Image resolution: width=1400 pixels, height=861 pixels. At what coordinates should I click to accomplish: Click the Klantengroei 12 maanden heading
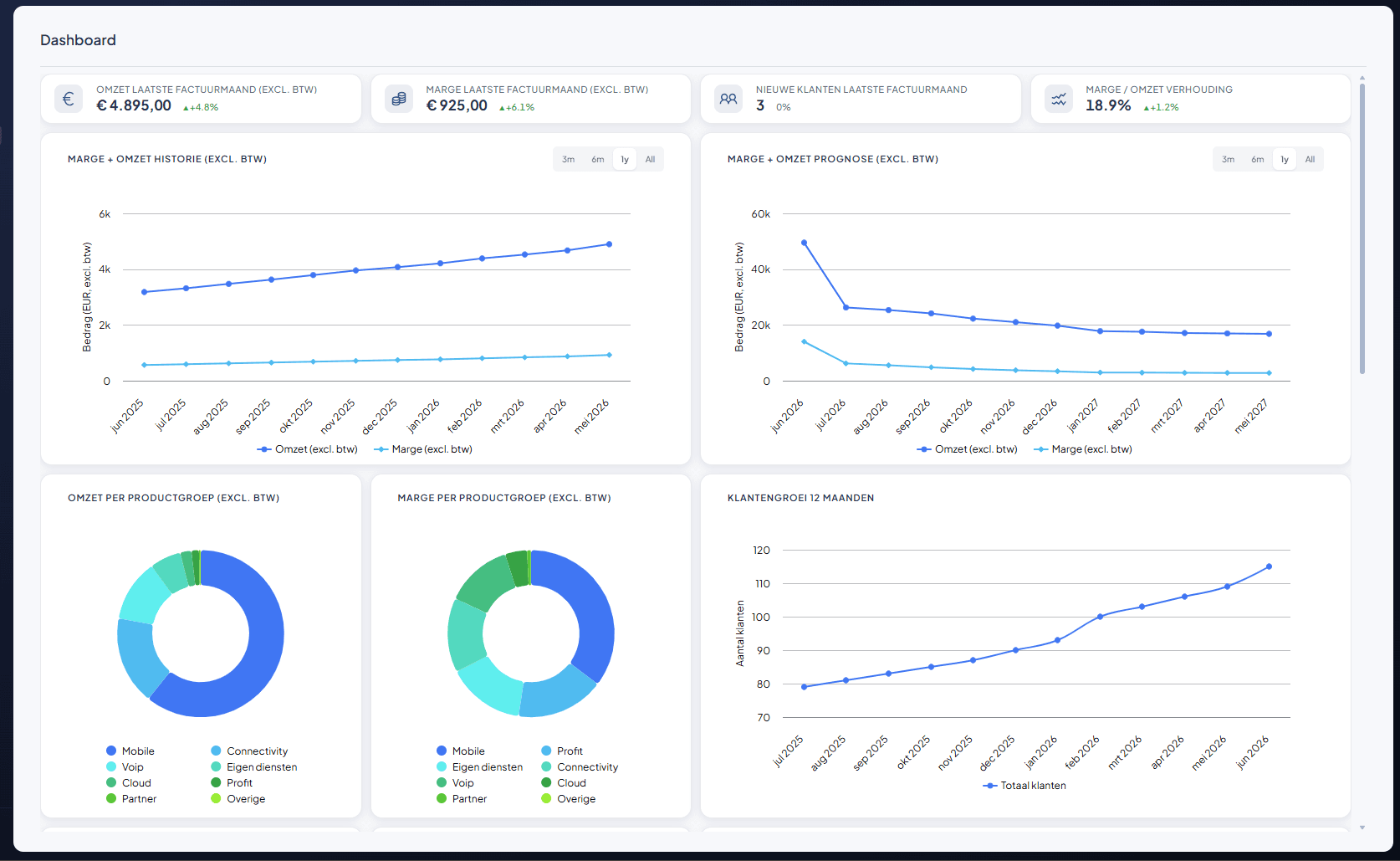pos(800,498)
